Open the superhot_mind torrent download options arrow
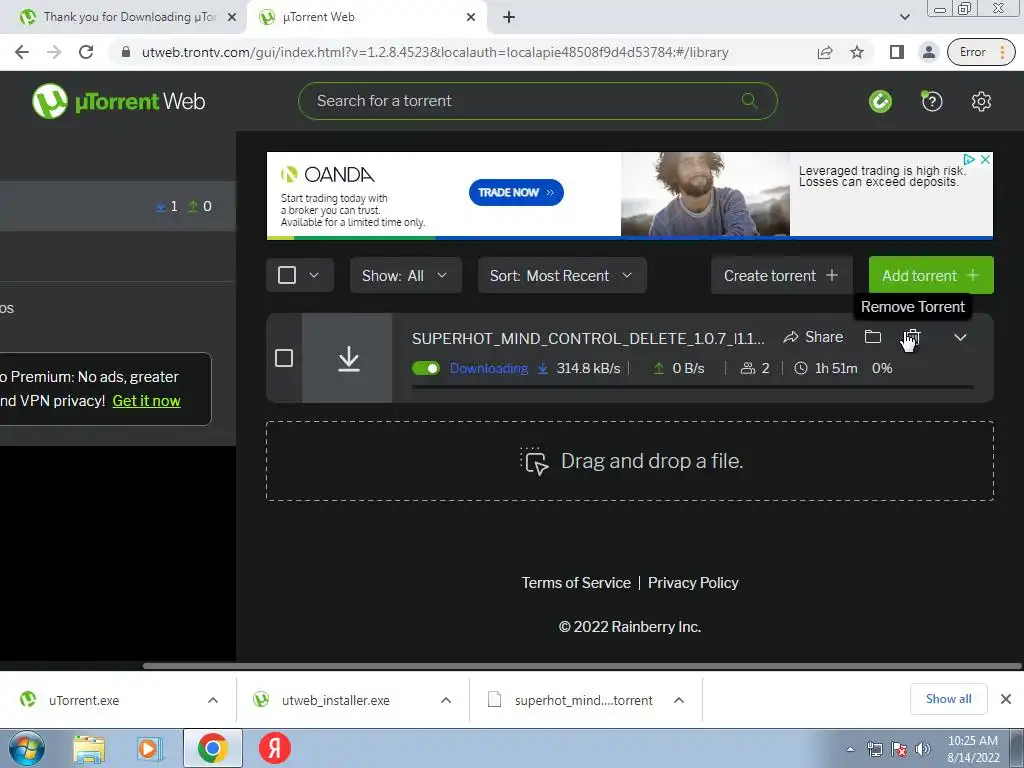The image size is (1024, 768). pos(679,700)
